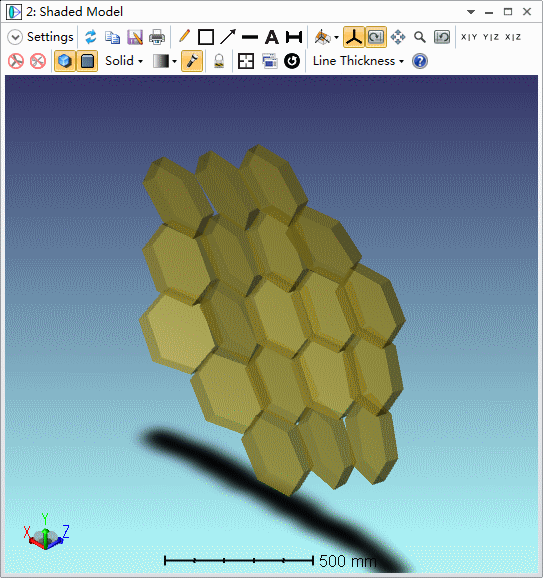Click the clone window icon

(x=270, y=61)
